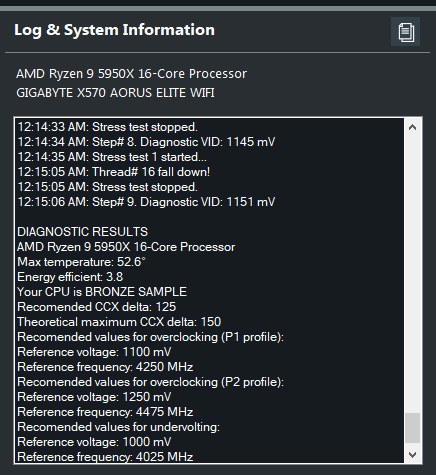Click '12:14:35 AM: Stress test 1 started...' line
The height and width of the screenshot is (475, 436).
coord(112,157)
